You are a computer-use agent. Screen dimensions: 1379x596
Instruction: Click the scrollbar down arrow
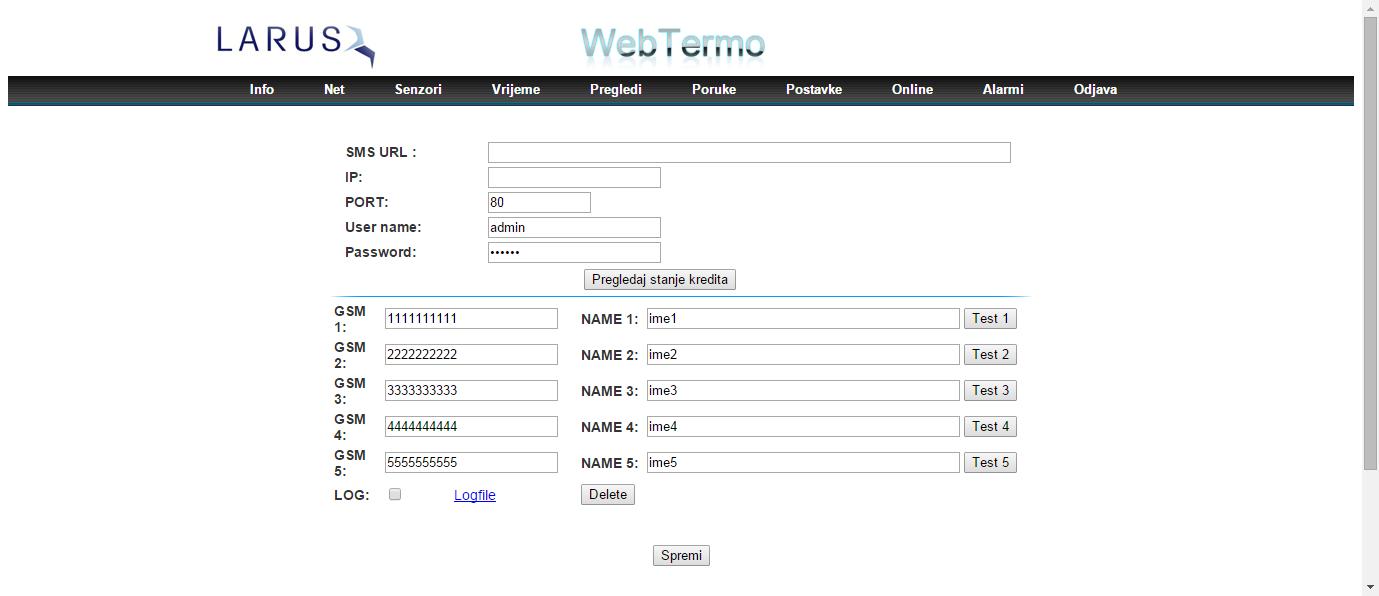1370,587
